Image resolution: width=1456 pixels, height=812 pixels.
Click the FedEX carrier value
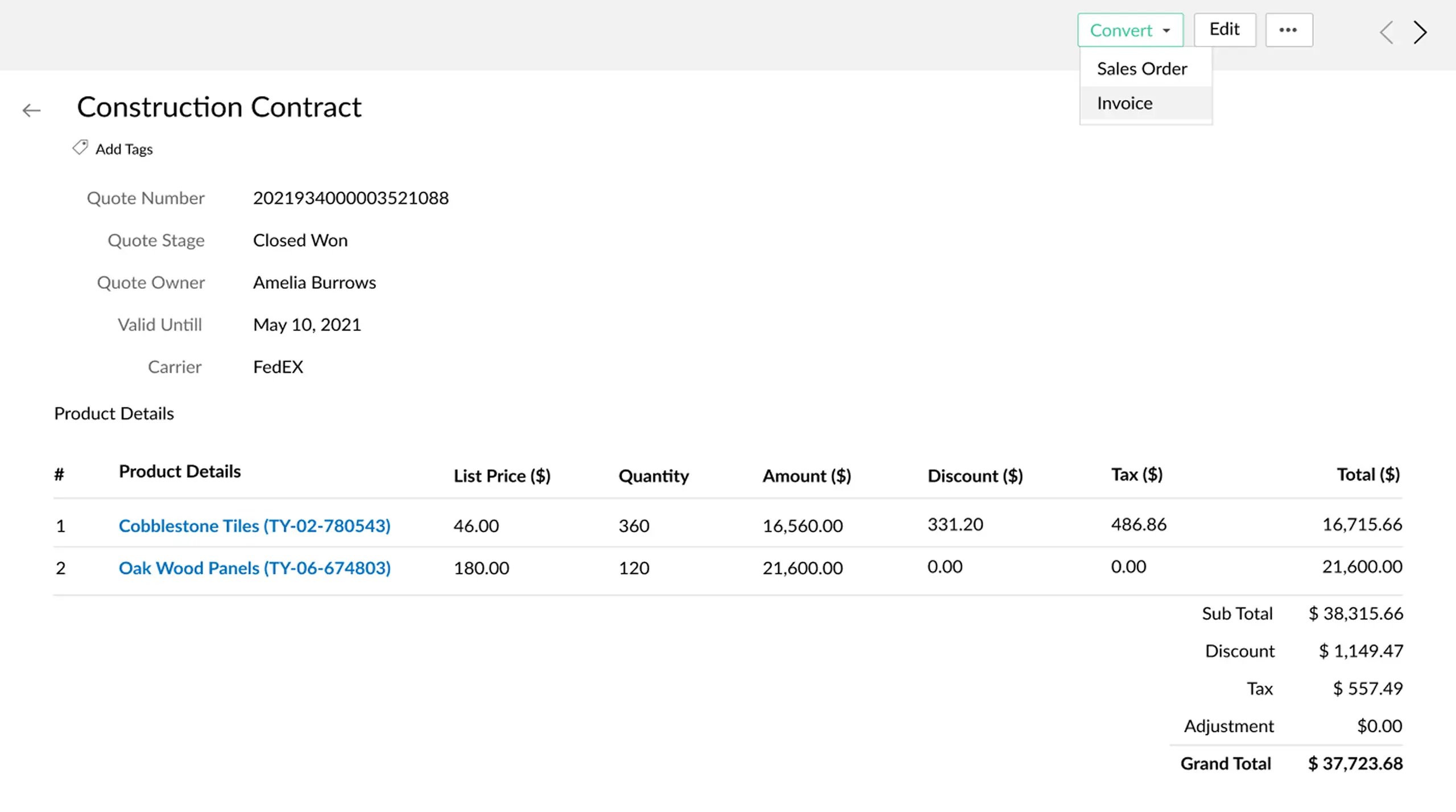[x=278, y=367]
